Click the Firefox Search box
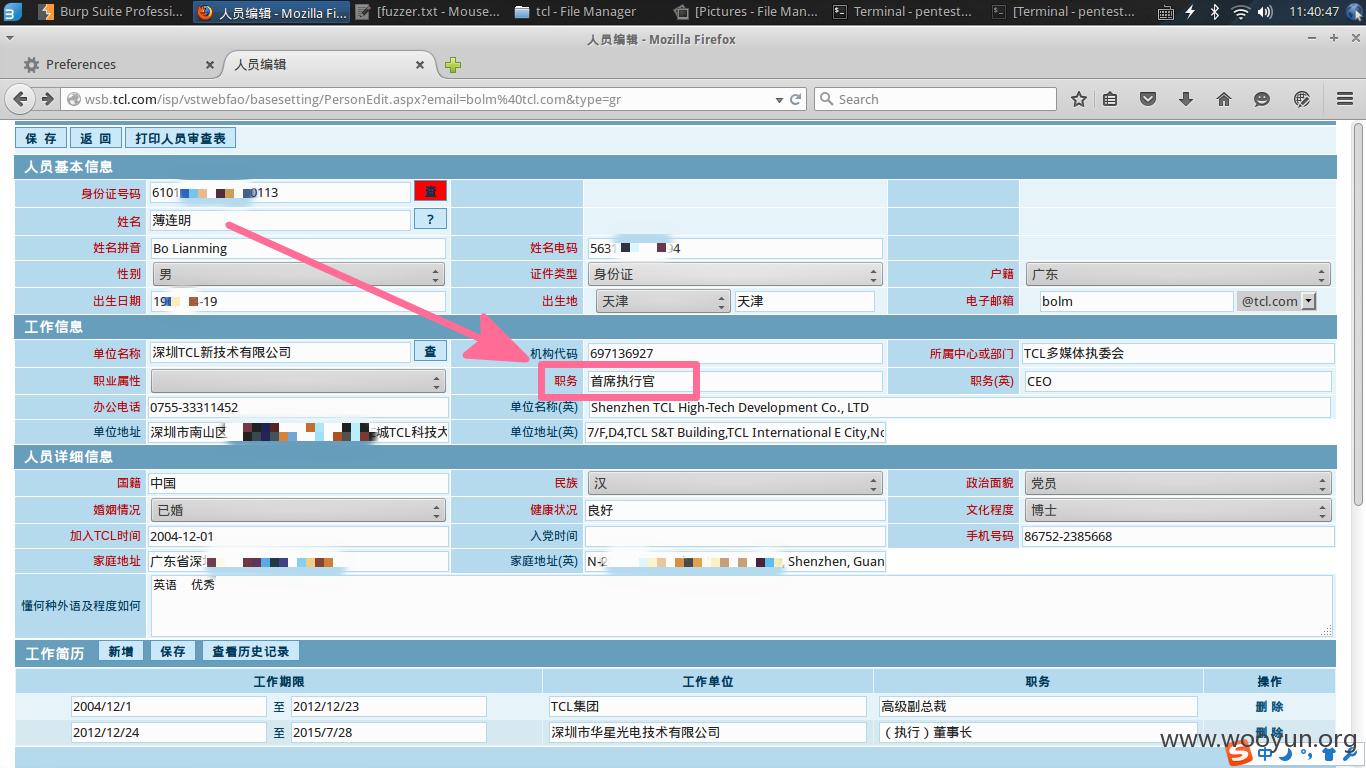Viewport: 1366px width, 768px height. [935, 99]
